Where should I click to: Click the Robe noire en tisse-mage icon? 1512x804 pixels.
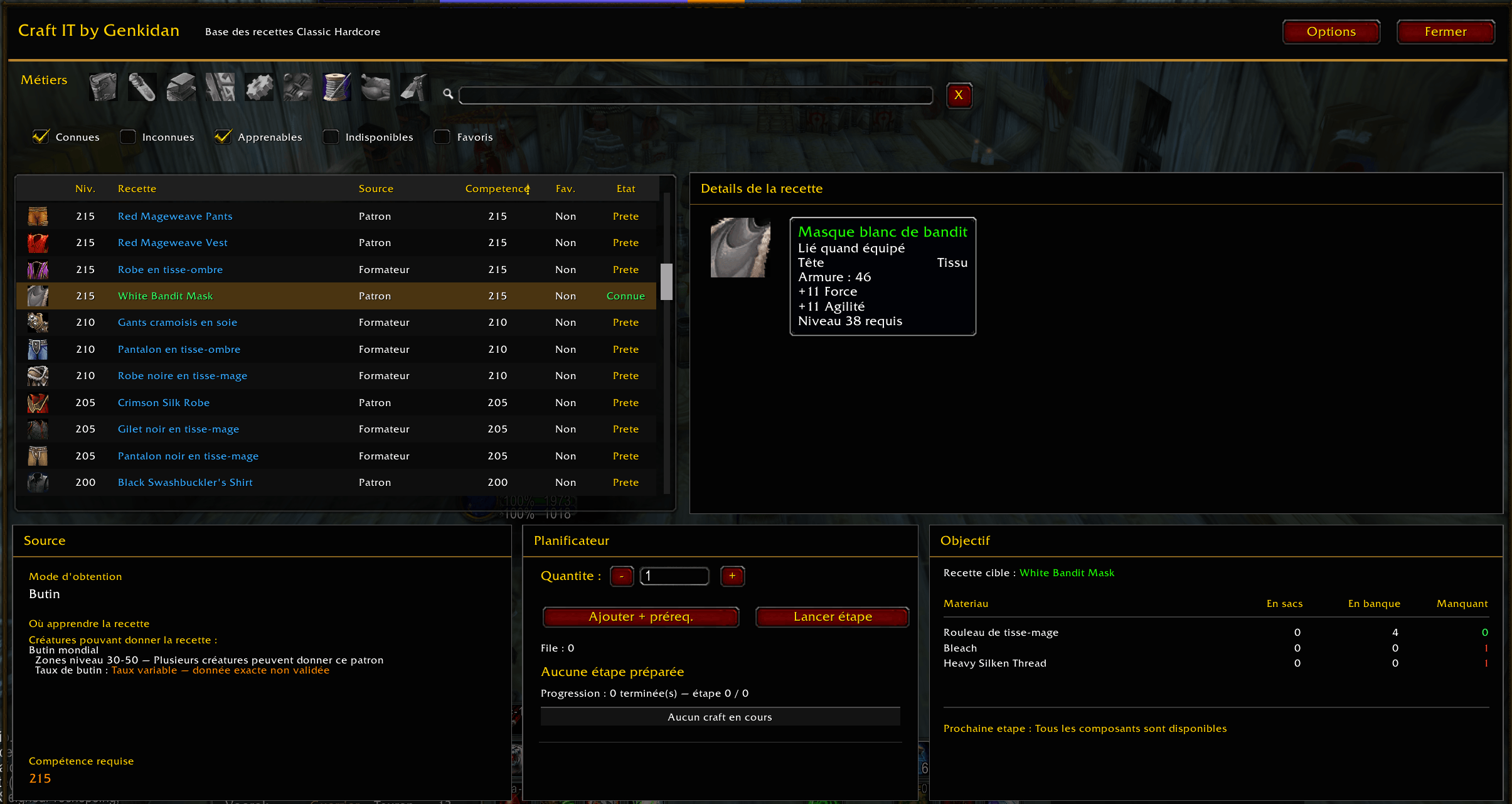(38, 376)
